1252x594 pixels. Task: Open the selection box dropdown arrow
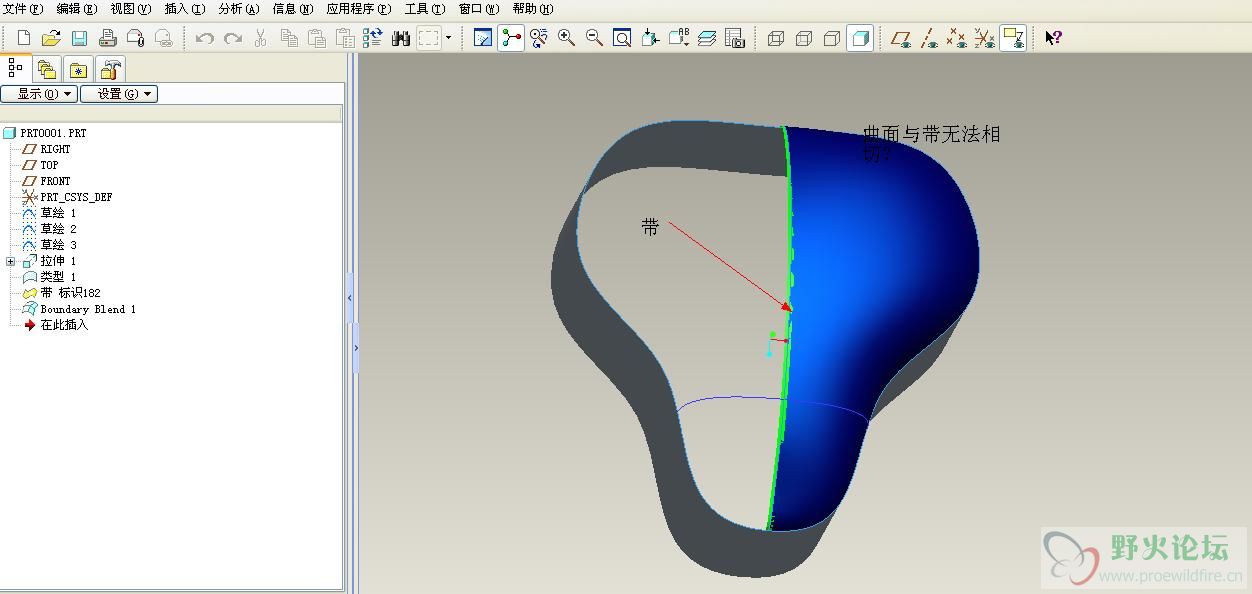pyautogui.click(x=448, y=38)
